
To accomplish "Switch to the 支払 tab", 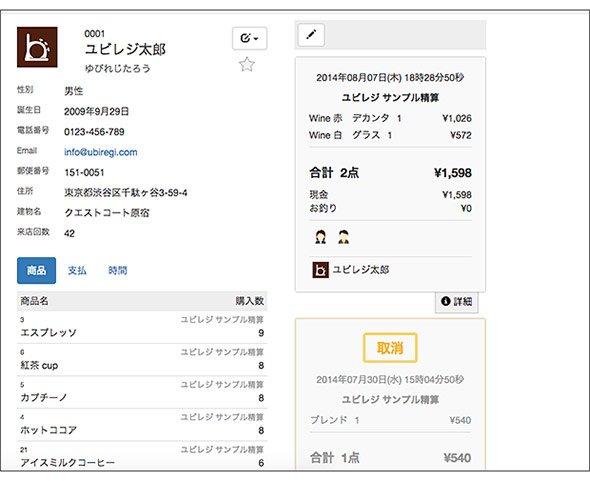I will [x=77, y=270].
